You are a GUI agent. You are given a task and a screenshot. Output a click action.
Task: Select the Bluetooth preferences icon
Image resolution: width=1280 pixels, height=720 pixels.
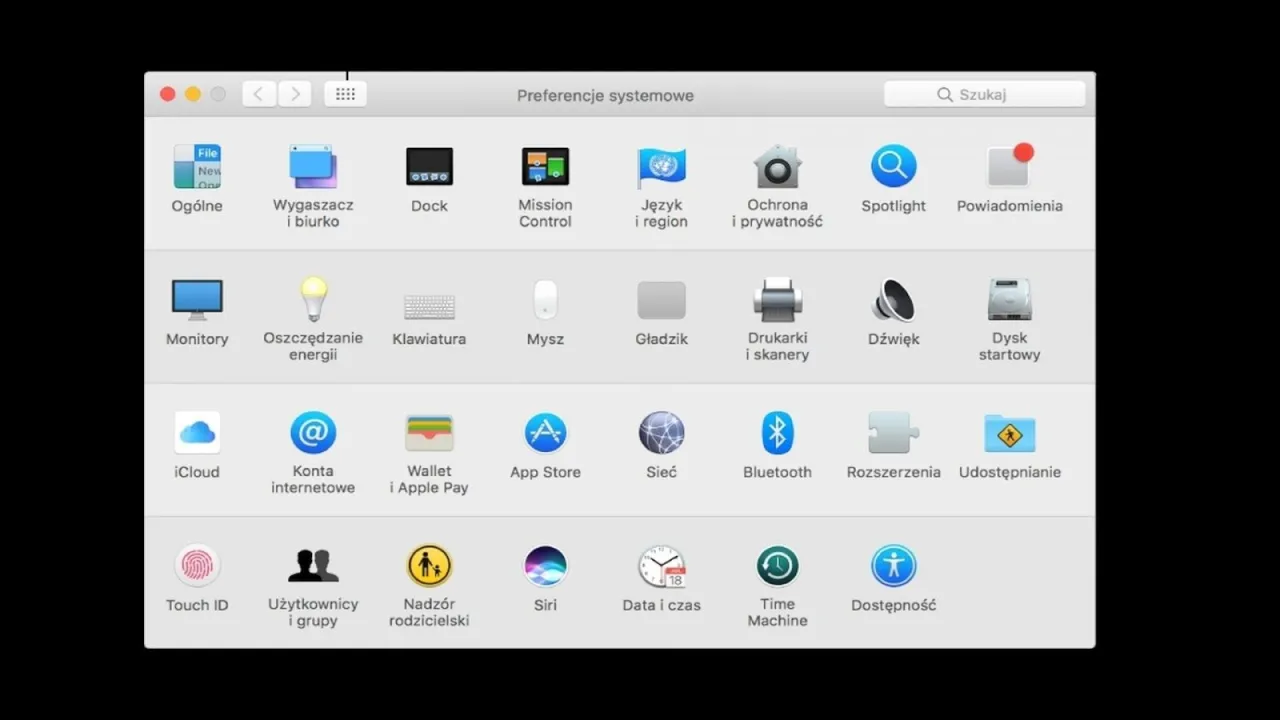pos(777,432)
